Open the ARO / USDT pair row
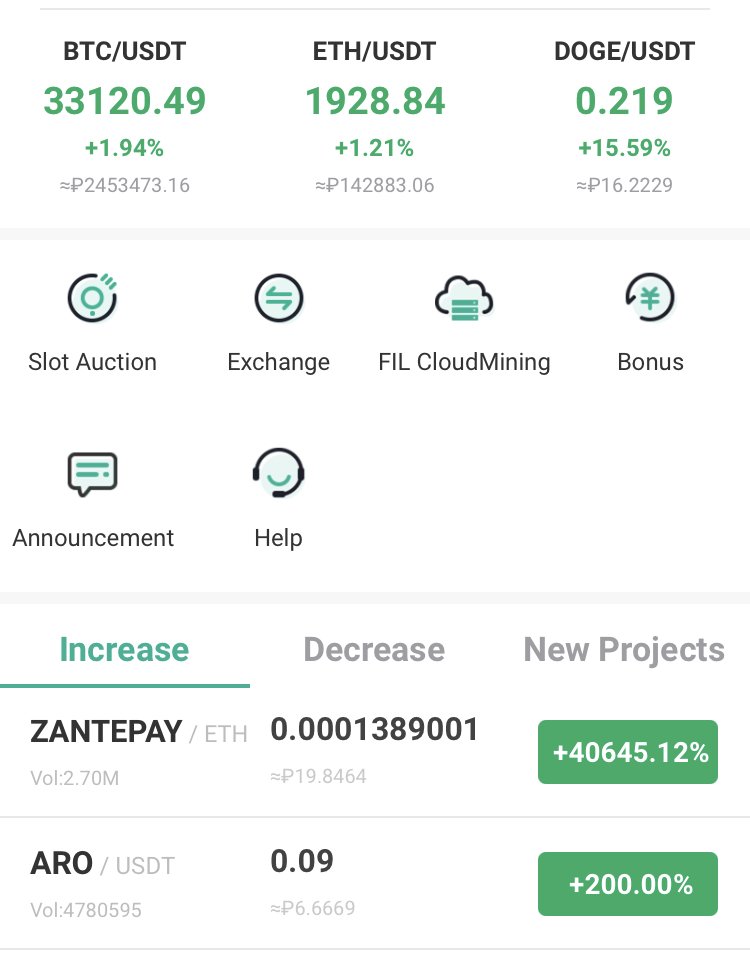Screen dimensions: 750x965 point(375,884)
